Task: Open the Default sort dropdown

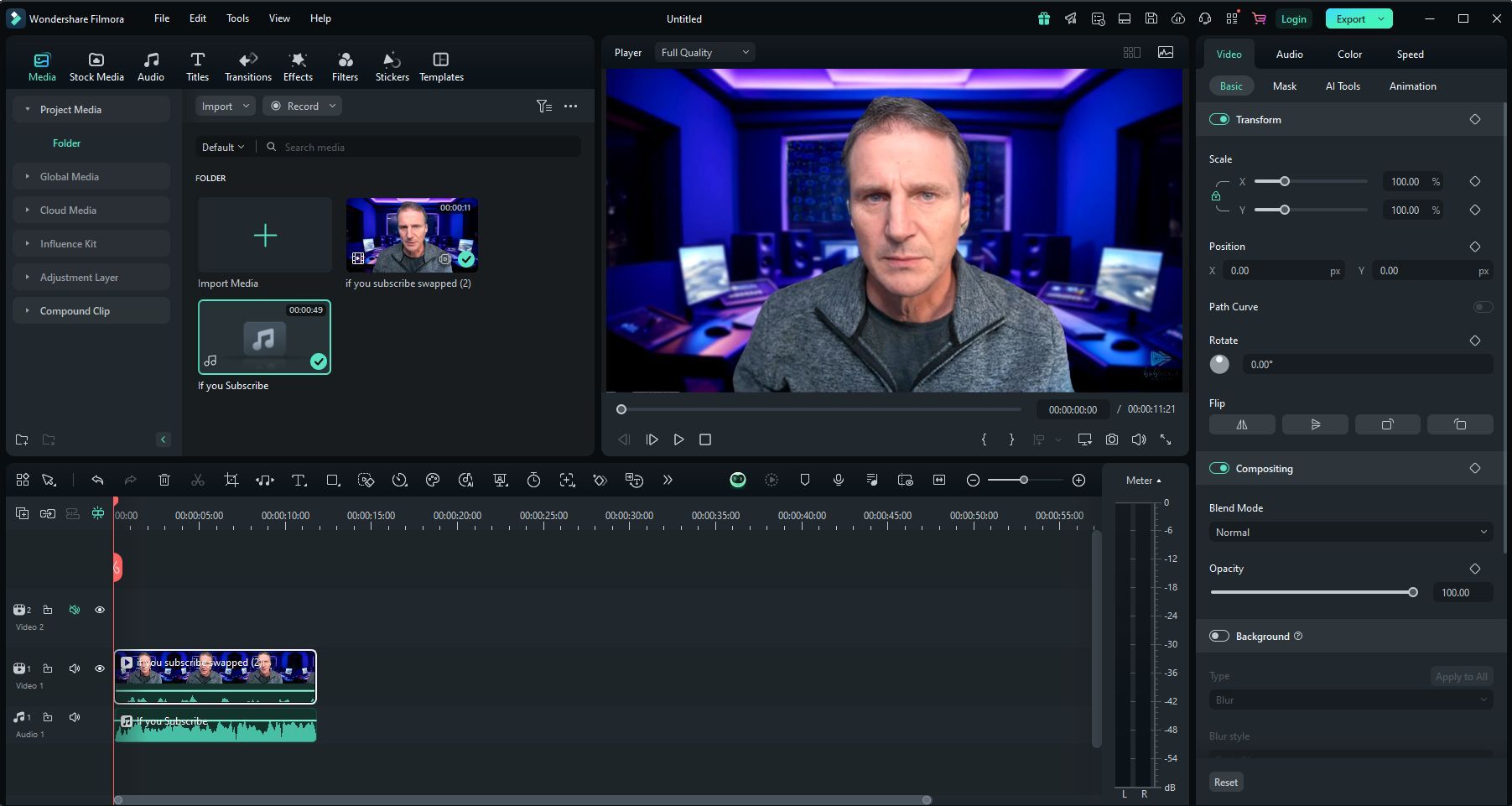Action: click(222, 147)
